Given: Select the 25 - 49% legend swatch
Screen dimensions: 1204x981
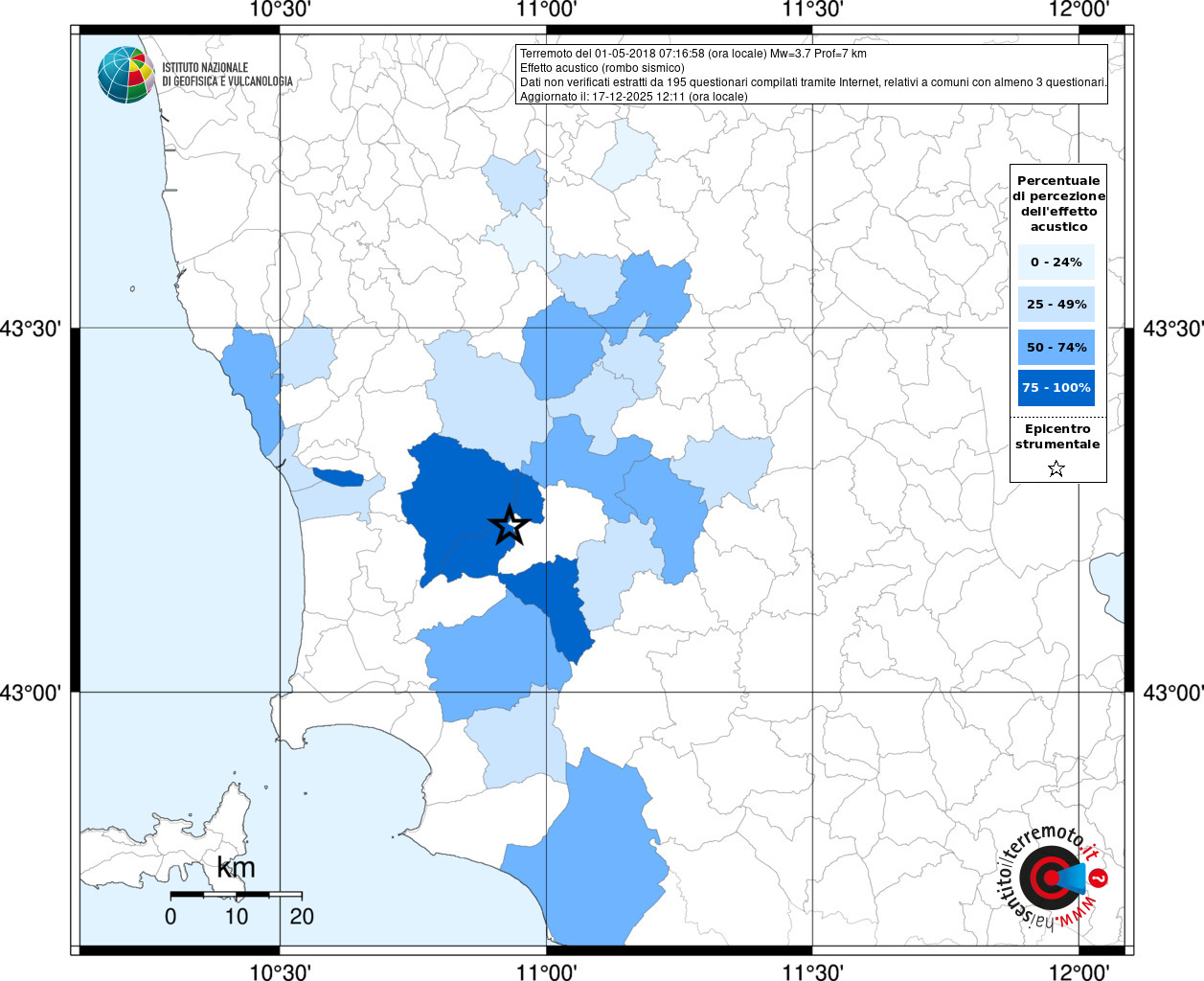Looking at the screenshot, I should pyautogui.click(x=1056, y=304).
